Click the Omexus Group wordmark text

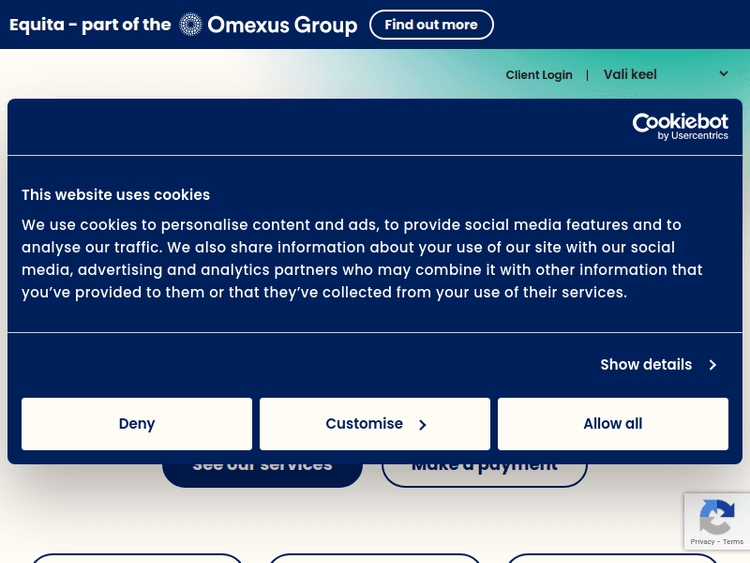pyautogui.click(x=282, y=25)
